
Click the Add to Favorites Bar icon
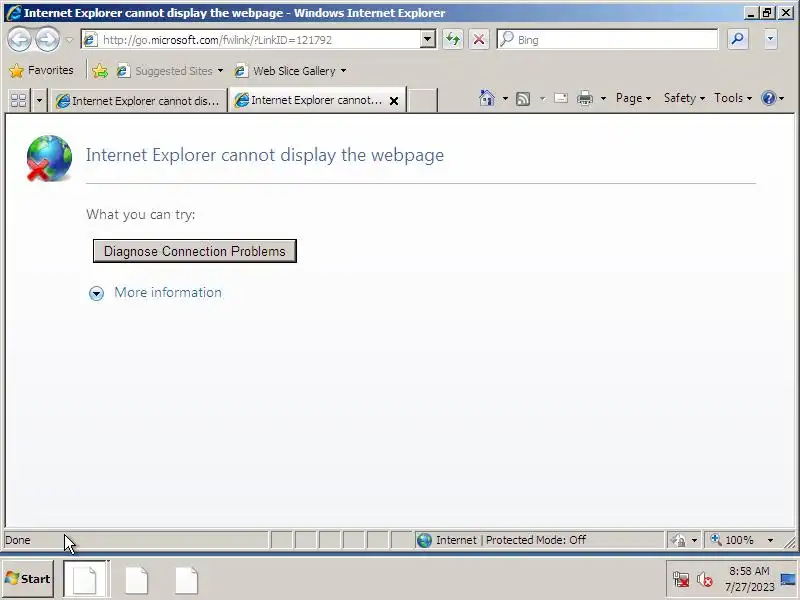100,70
